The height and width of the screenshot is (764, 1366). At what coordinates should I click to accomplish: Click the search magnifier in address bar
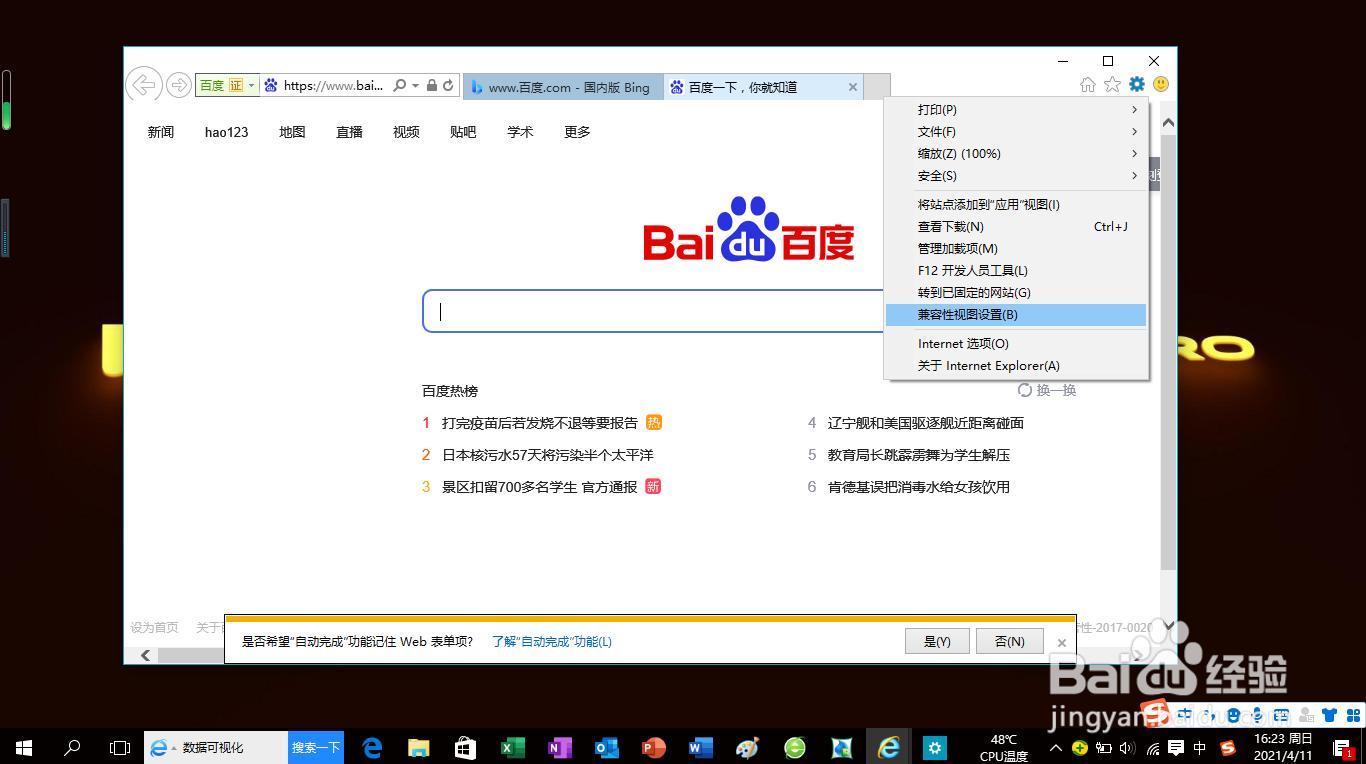[400, 86]
